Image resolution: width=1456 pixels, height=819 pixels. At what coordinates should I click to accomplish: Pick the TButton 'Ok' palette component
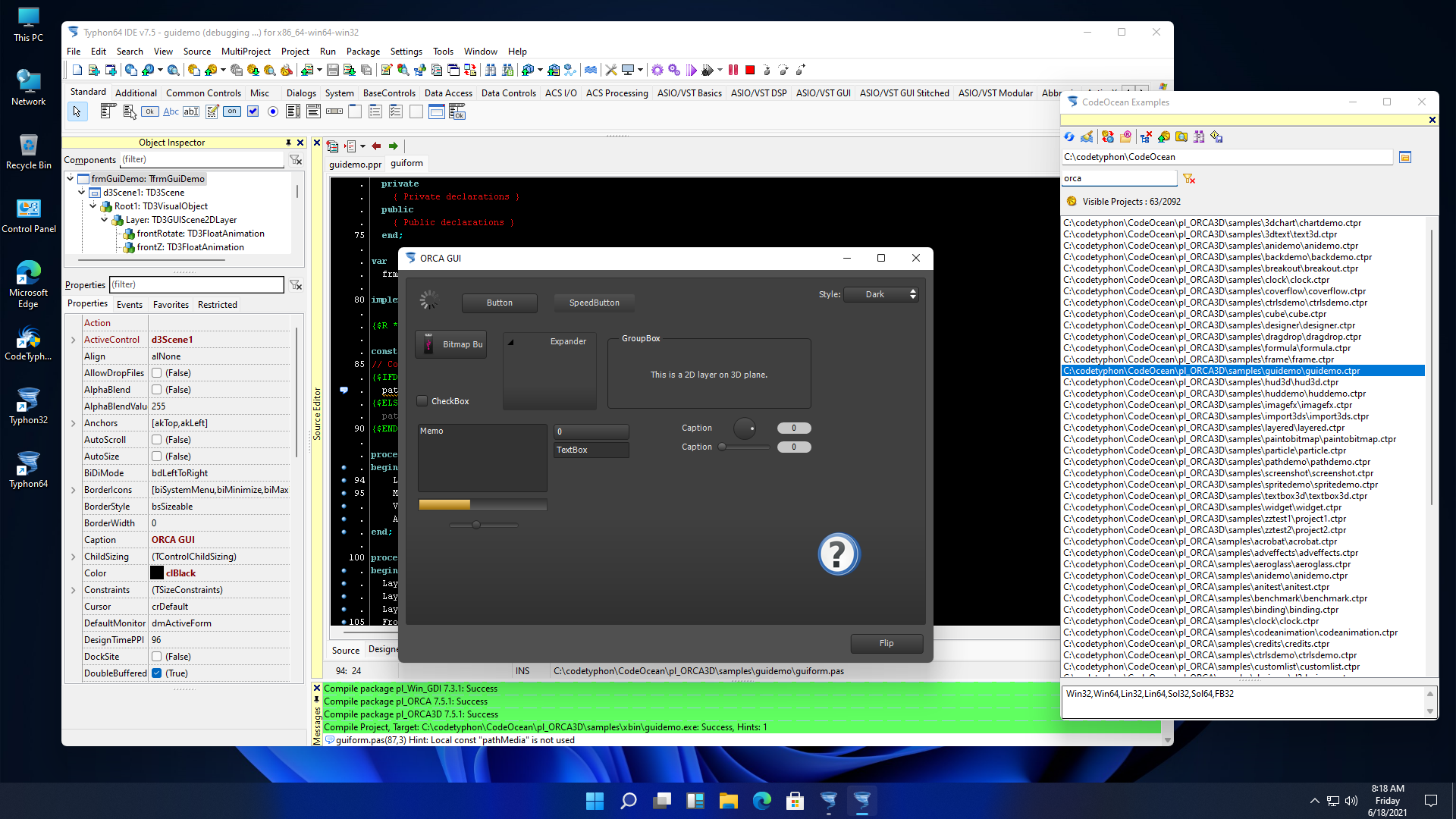click(150, 111)
